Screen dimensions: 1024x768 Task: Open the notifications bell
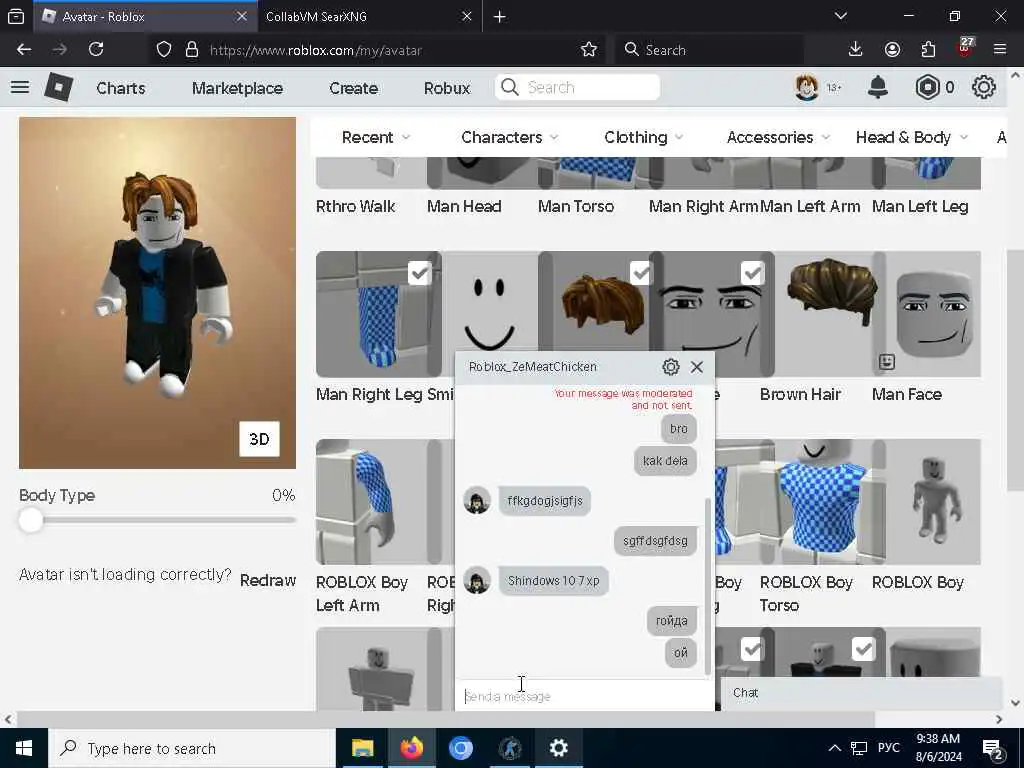coord(878,87)
